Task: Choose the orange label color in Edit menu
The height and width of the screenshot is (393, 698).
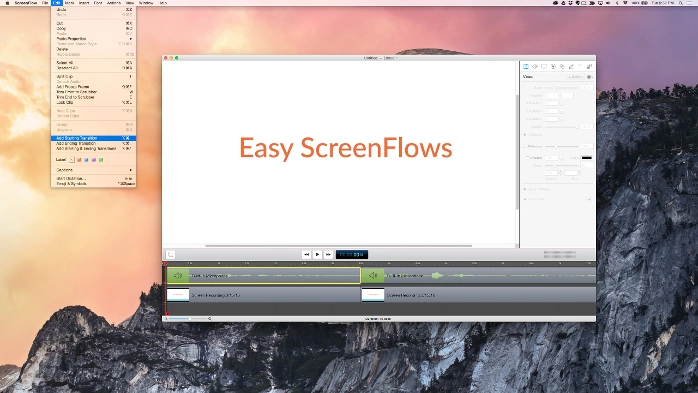Action: 79,160
